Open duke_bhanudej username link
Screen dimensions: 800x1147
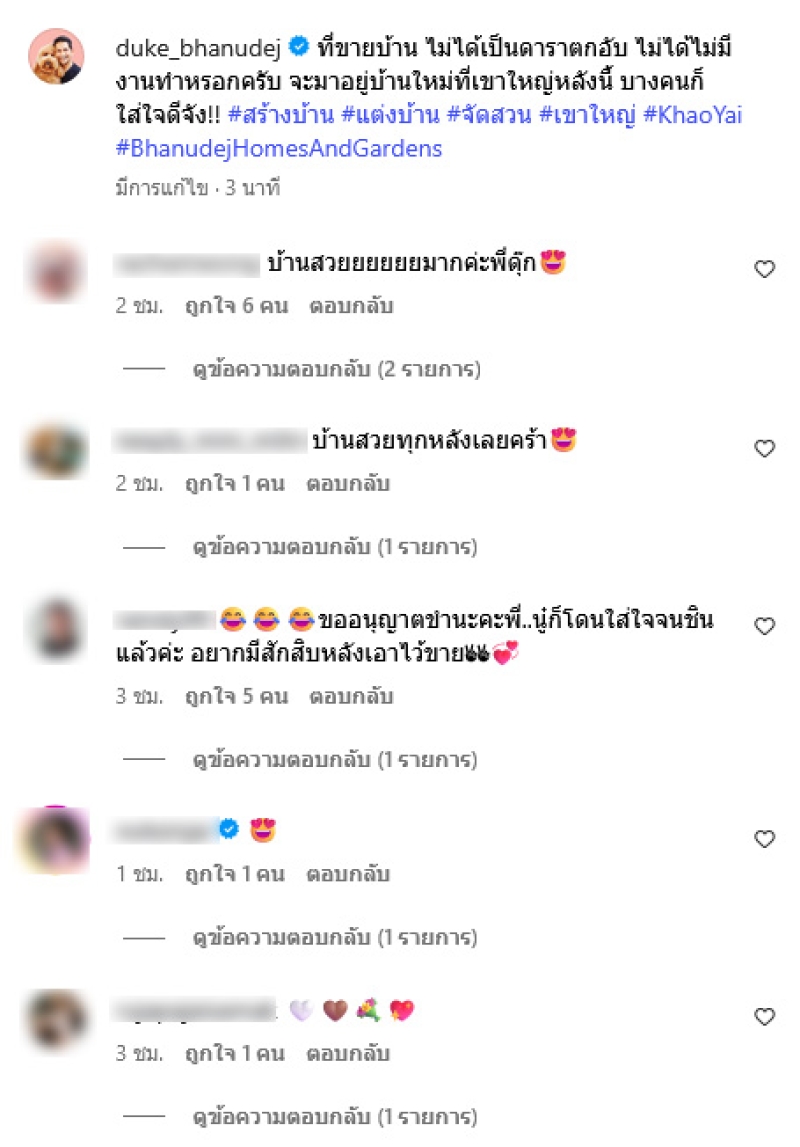(x=198, y=48)
